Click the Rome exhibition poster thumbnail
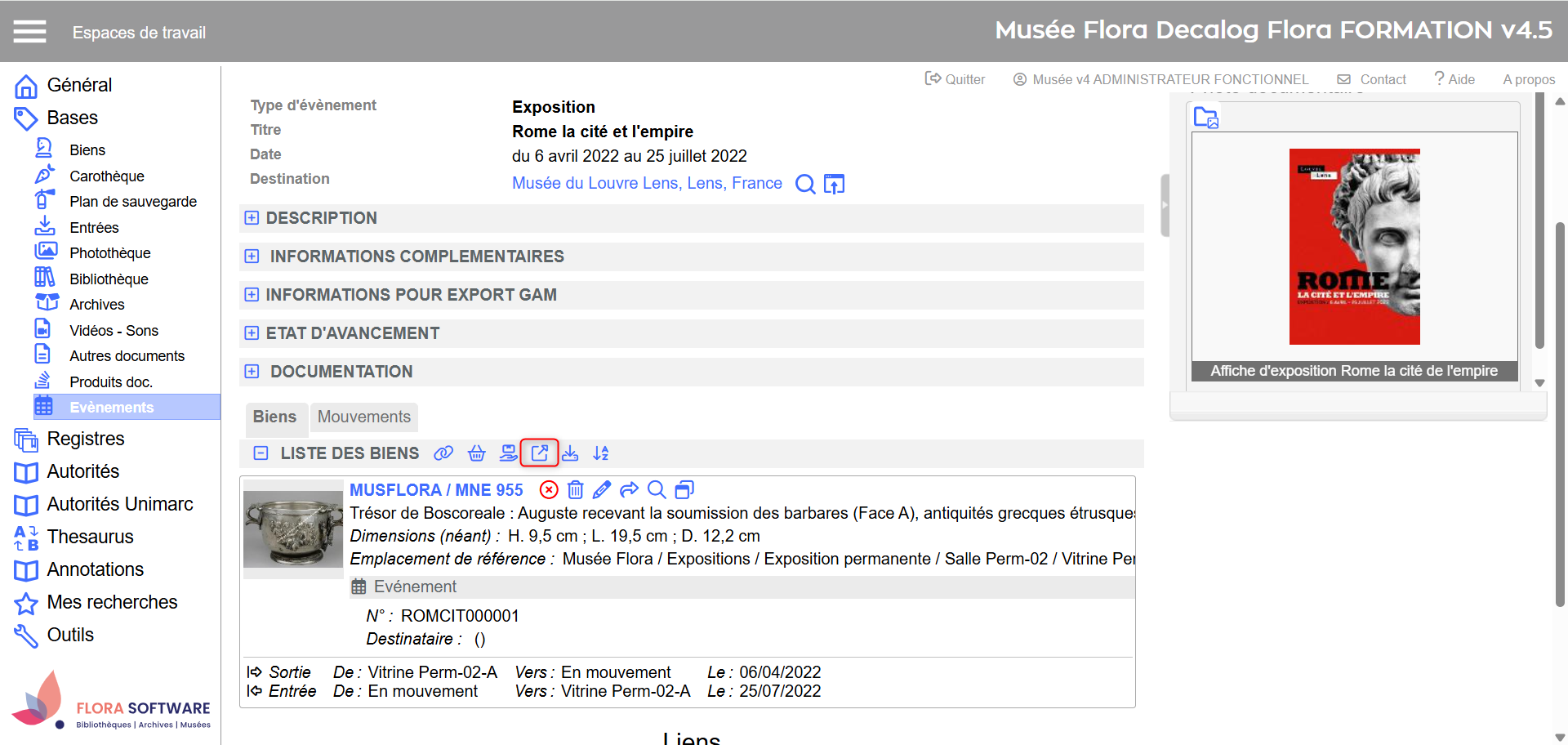1568x745 pixels. coord(1354,247)
